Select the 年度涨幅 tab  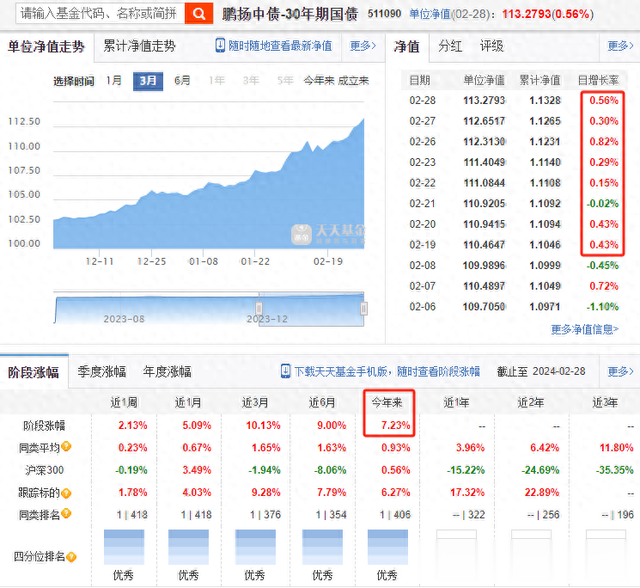click(x=167, y=371)
